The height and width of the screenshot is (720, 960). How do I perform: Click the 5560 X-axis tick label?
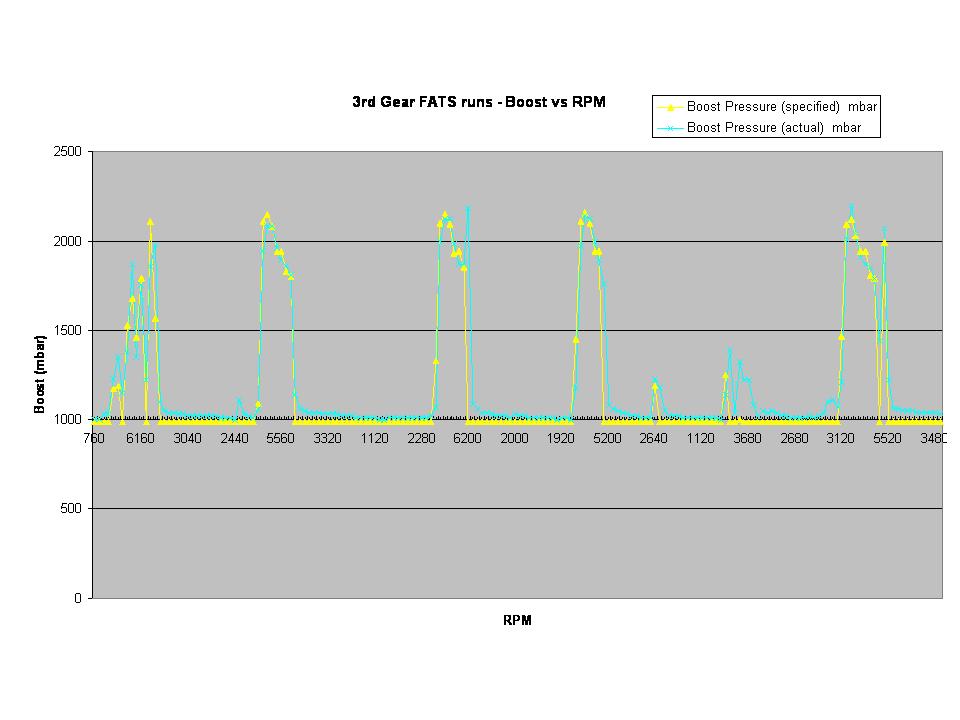tap(281, 438)
